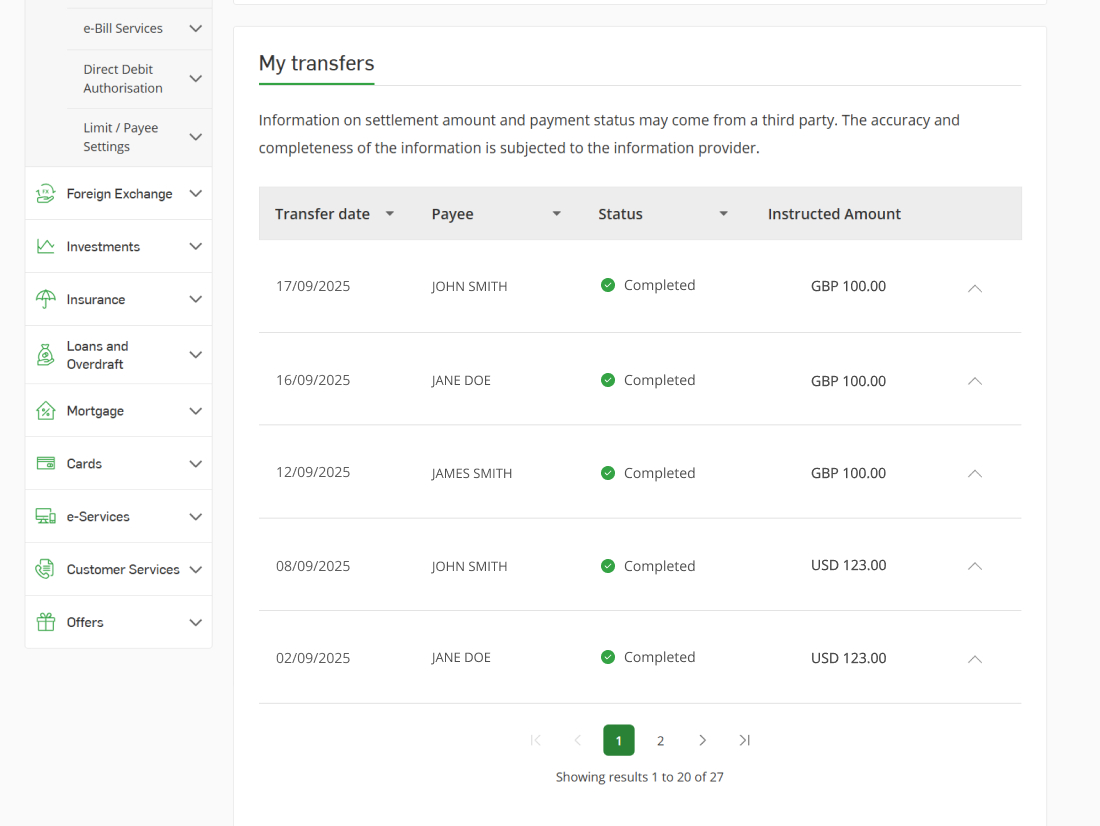The width and height of the screenshot is (1100, 826).
Task: Click the e-Services computer icon
Action: [45, 517]
